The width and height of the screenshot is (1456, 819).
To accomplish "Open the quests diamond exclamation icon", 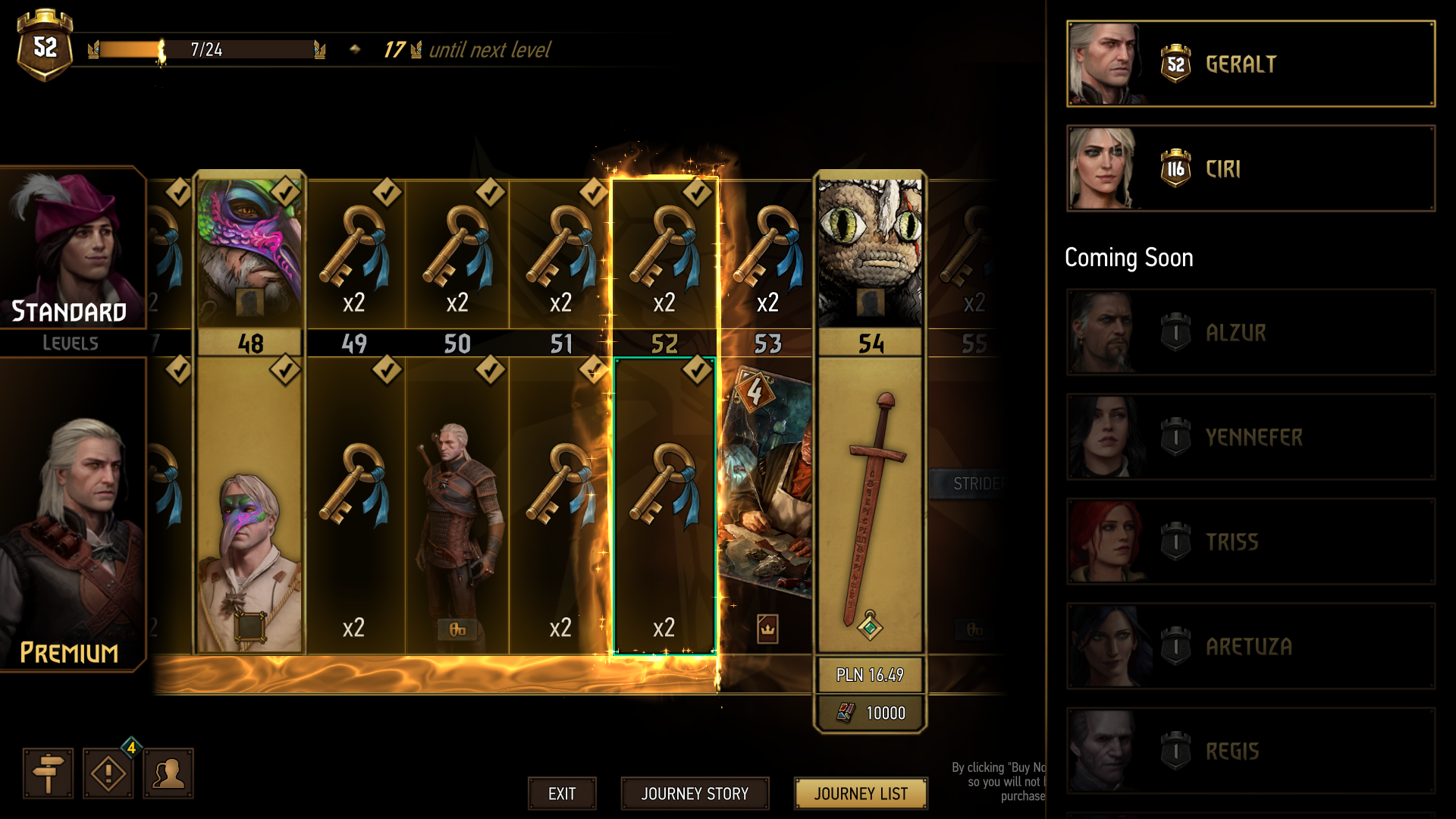I will click(108, 773).
